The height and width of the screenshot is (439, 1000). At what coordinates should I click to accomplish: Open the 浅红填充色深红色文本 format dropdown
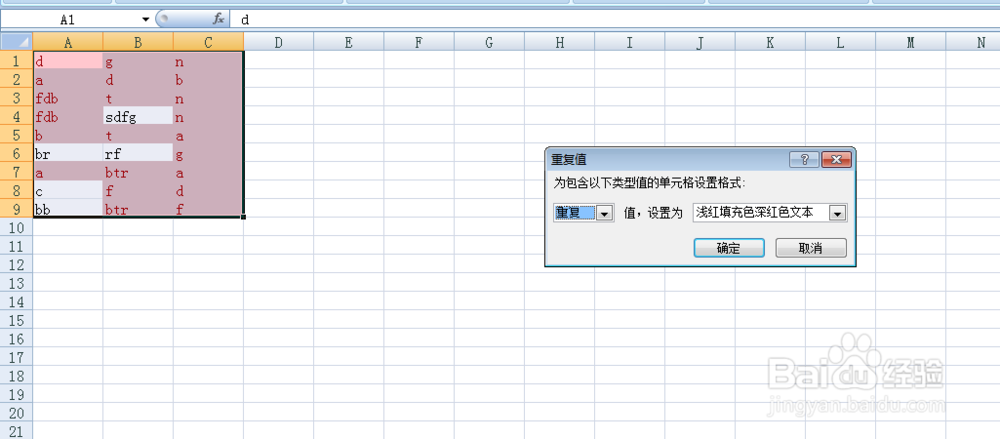pos(837,213)
